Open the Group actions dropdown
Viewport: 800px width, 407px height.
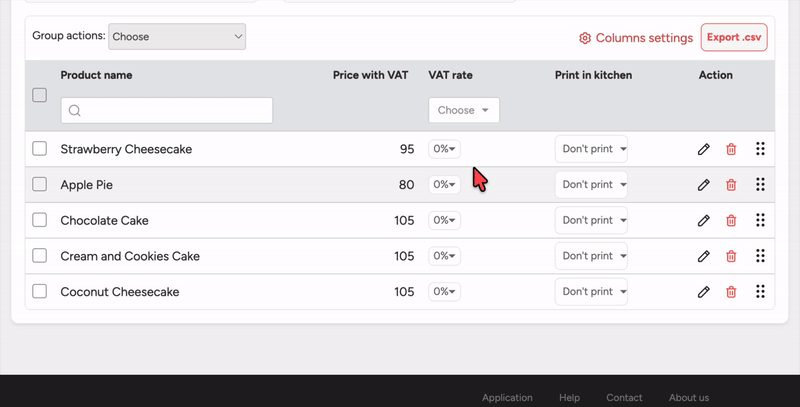click(x=177, y=37)
